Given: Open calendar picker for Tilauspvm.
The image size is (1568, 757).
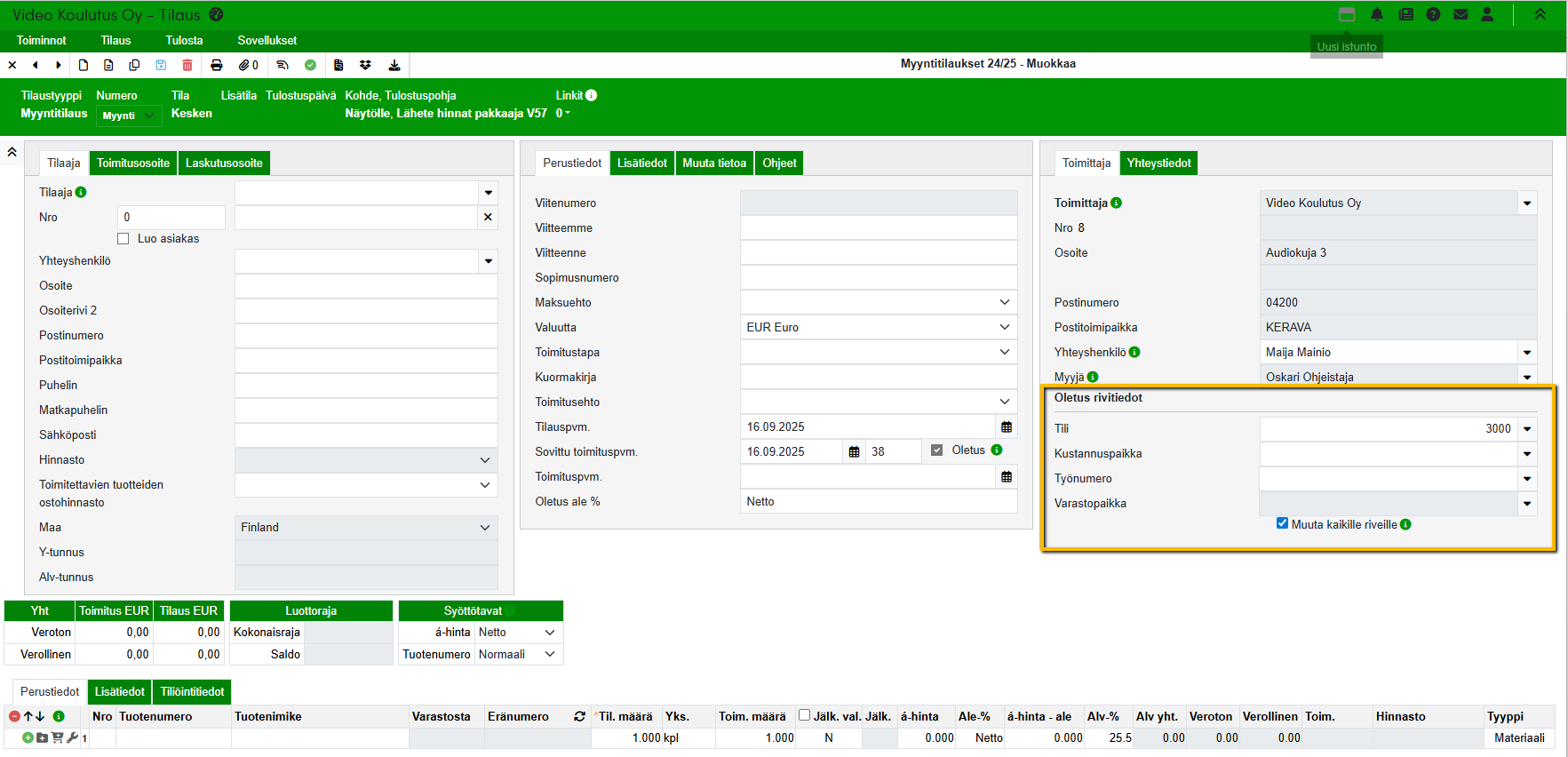Looking at the screenshot, I should pos(1006,427).
